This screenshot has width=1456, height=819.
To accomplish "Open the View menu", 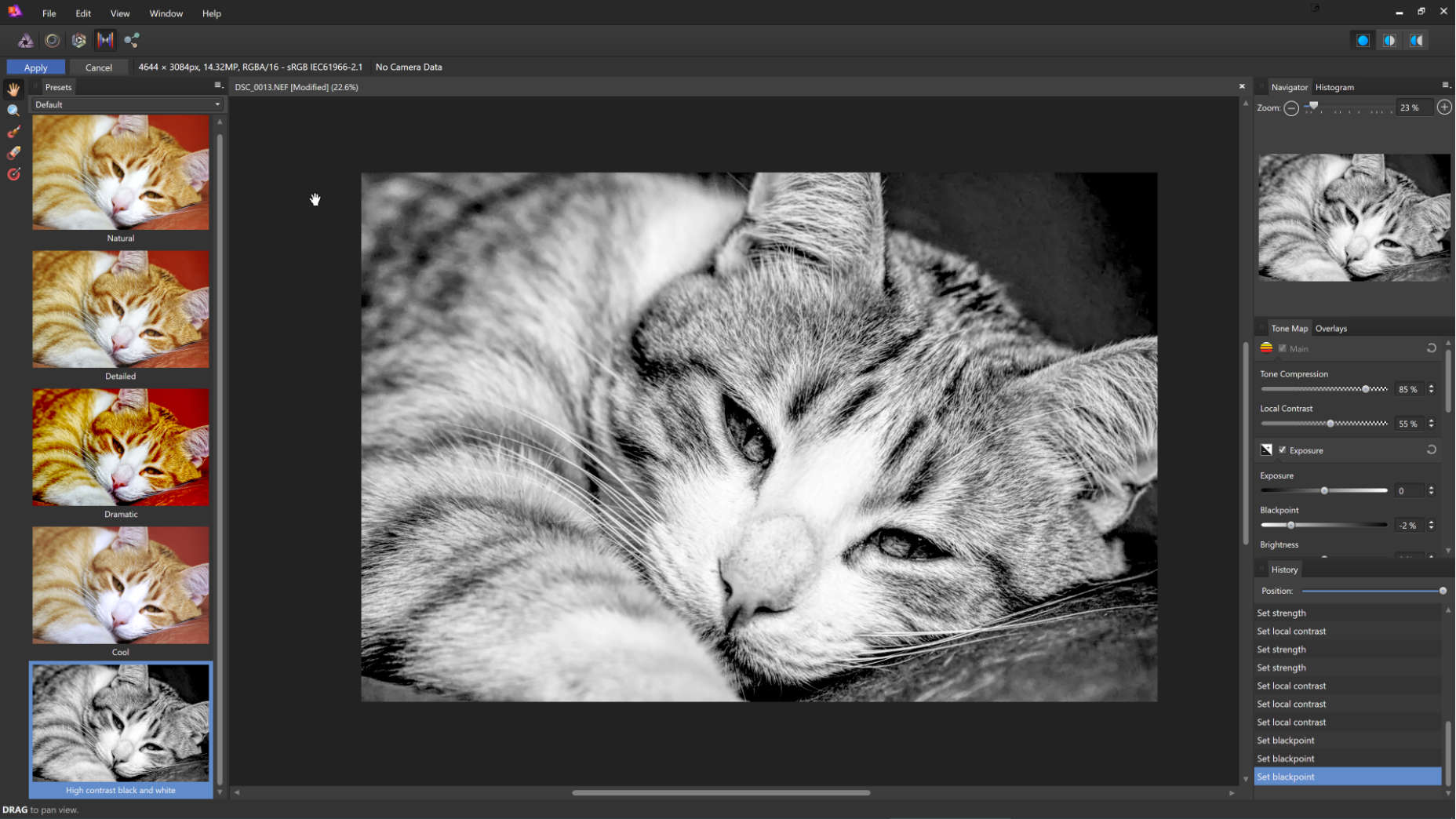I will (120, 13).
